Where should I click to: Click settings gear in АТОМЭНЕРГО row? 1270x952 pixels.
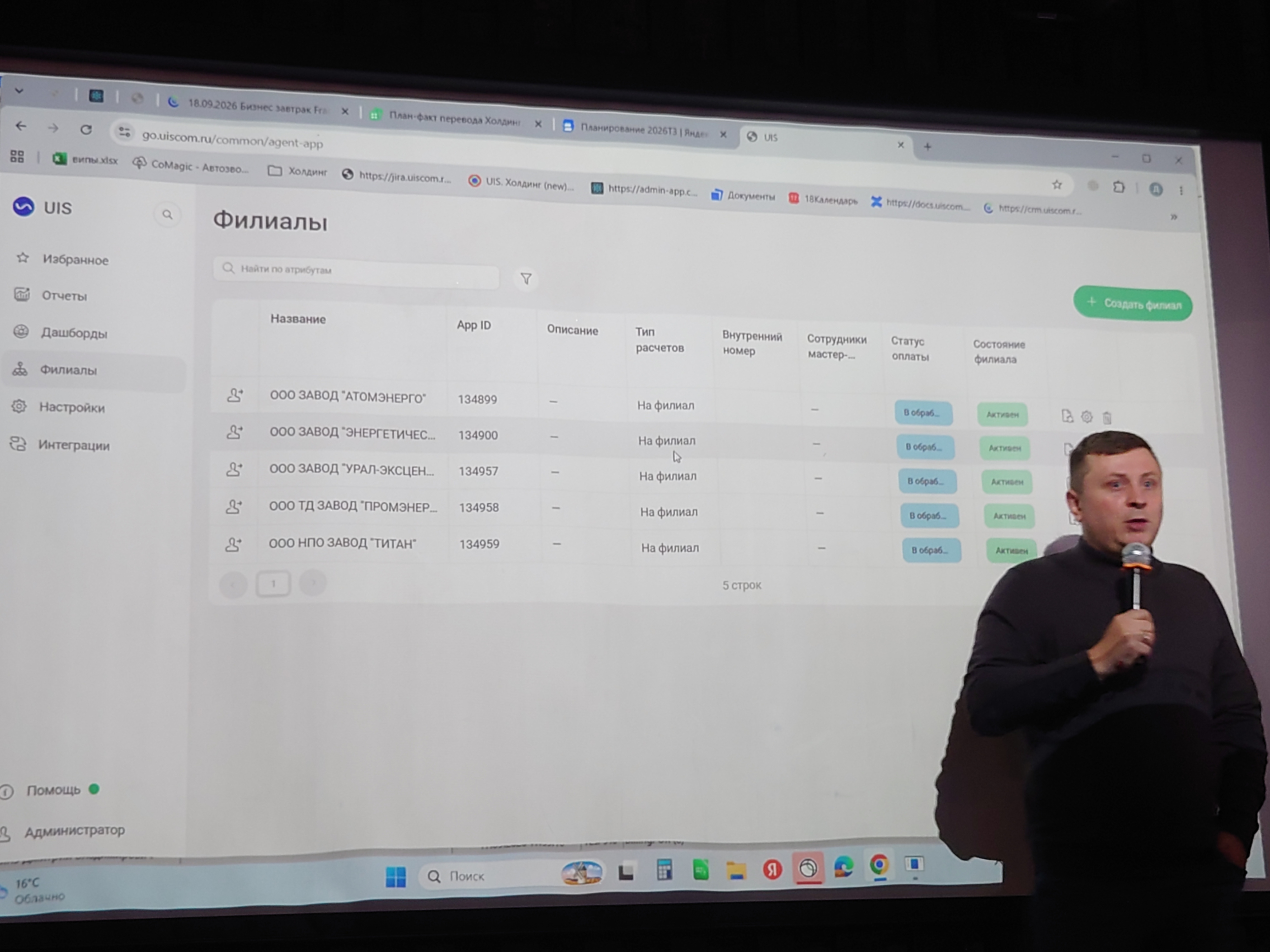1087,417
